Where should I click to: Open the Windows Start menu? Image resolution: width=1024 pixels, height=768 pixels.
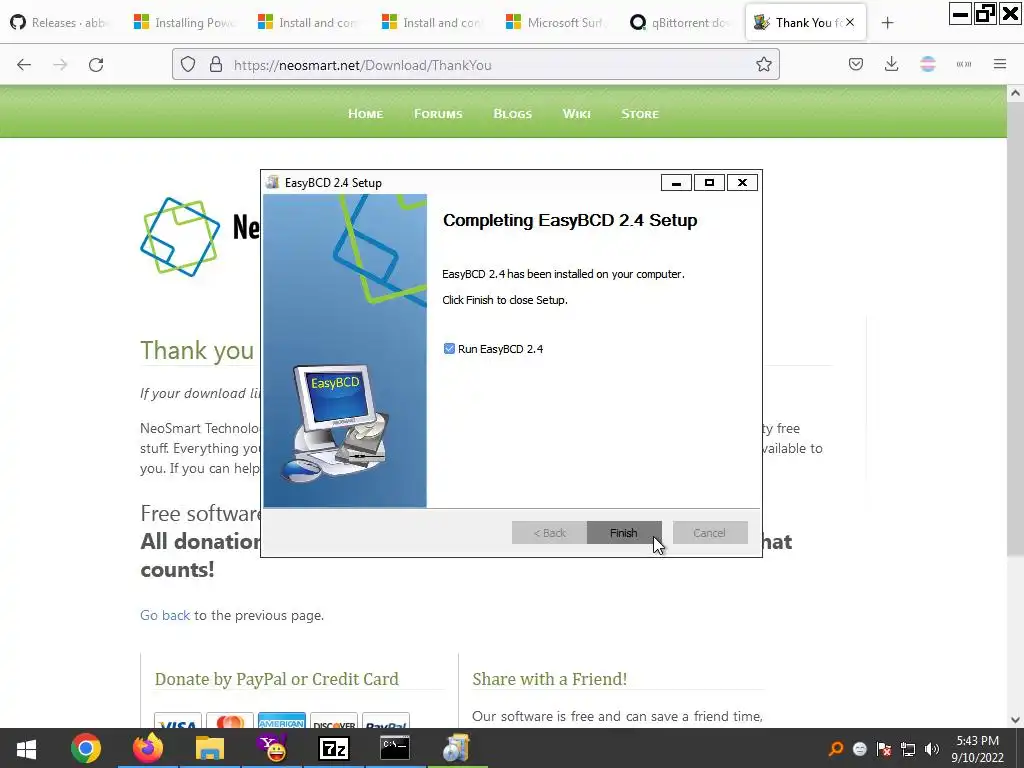(x=26, y=748)
